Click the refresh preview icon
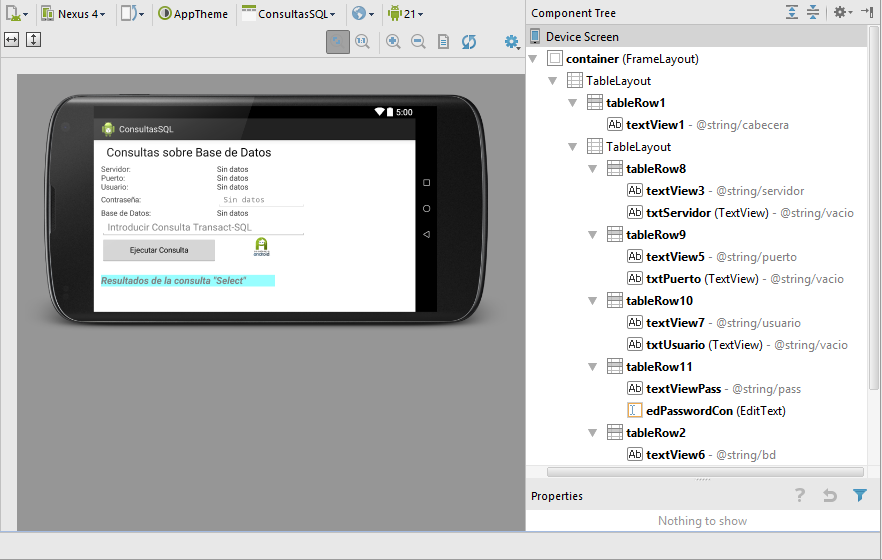Image resolution: width=882 pixels, height=560 pixels. tap(469, 42)
